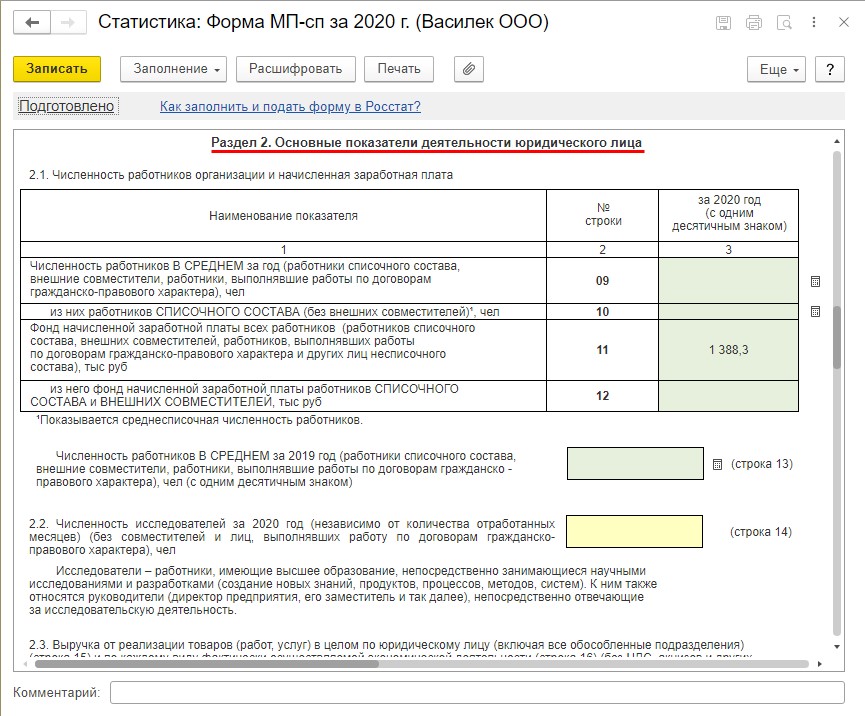Open print preview magnifier icon
Viewport: 865px width, 716px height.
pos(784,23)
